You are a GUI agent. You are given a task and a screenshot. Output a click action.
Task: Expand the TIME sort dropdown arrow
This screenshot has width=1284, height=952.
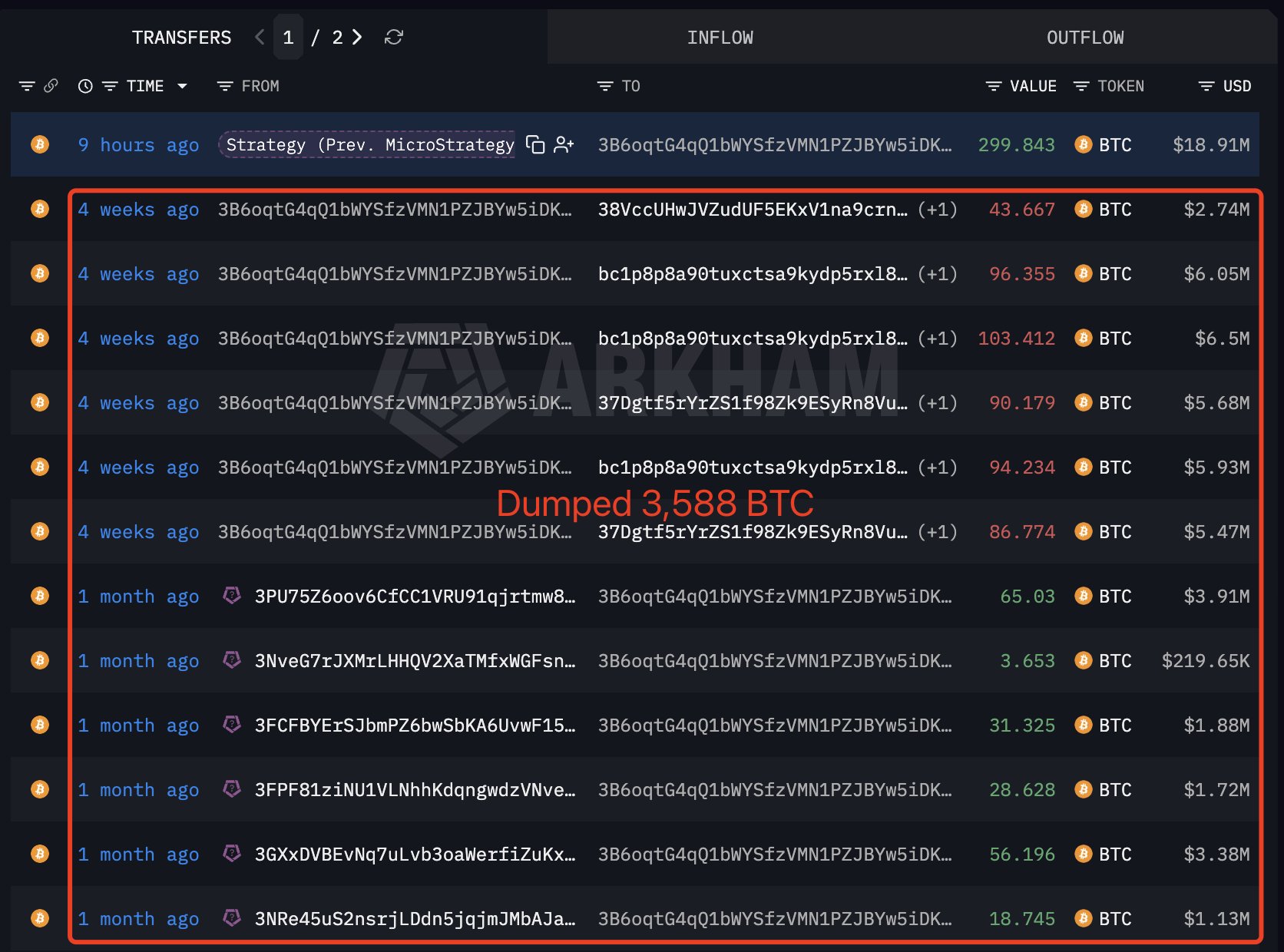(x=182, y=86)
